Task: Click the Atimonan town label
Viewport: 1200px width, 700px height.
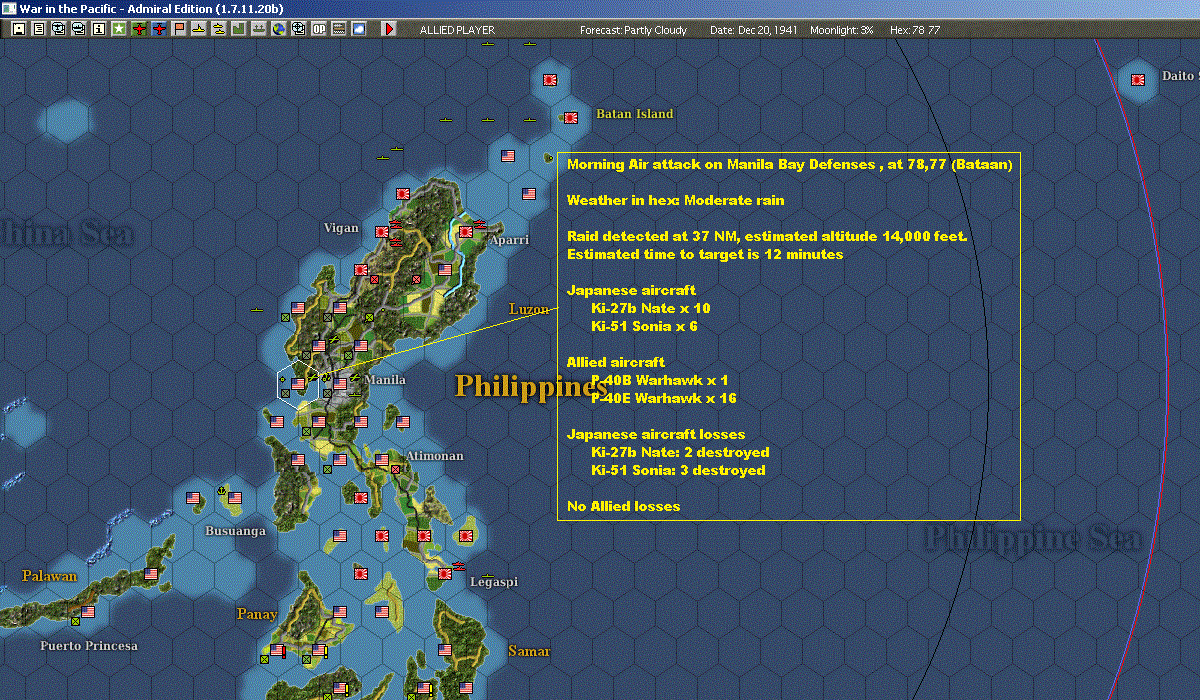Action: 434,456
